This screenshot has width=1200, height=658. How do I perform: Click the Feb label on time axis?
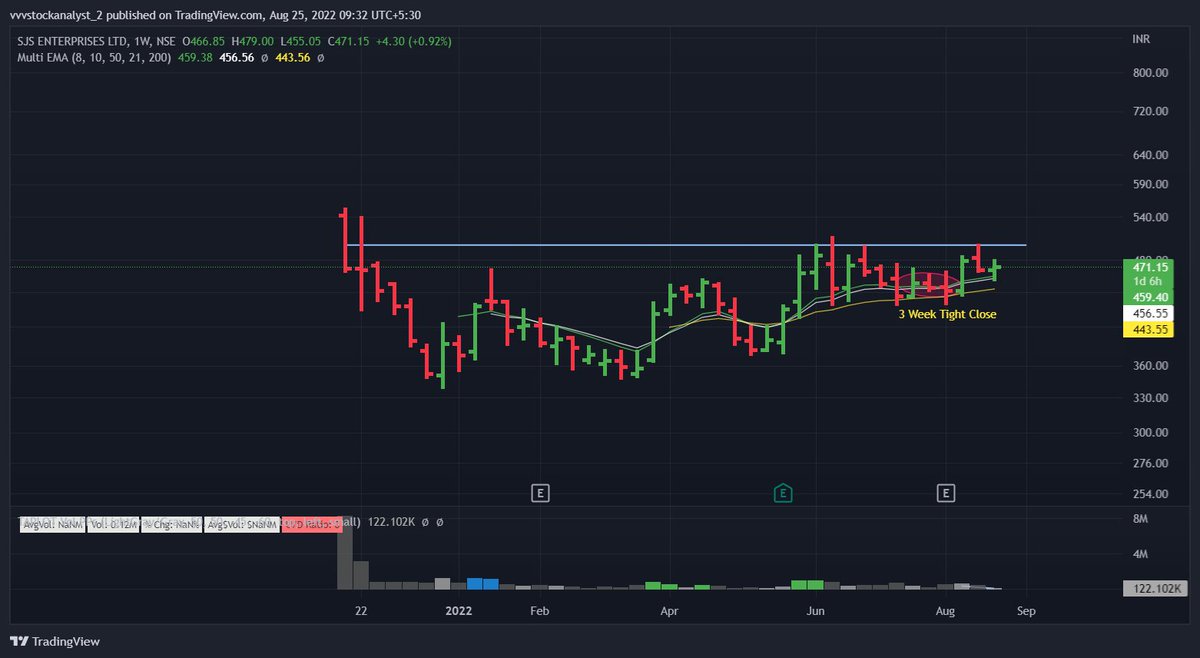click(x=539, y=609)
